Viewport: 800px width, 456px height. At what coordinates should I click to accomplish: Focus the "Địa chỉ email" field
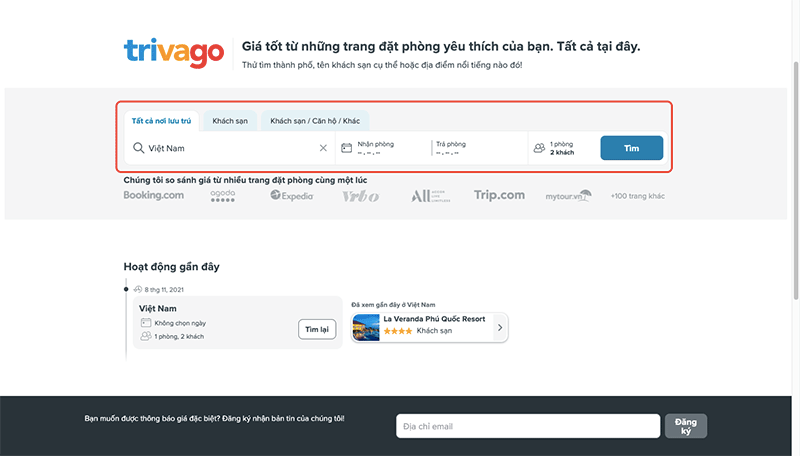click(x=528, y=426)
